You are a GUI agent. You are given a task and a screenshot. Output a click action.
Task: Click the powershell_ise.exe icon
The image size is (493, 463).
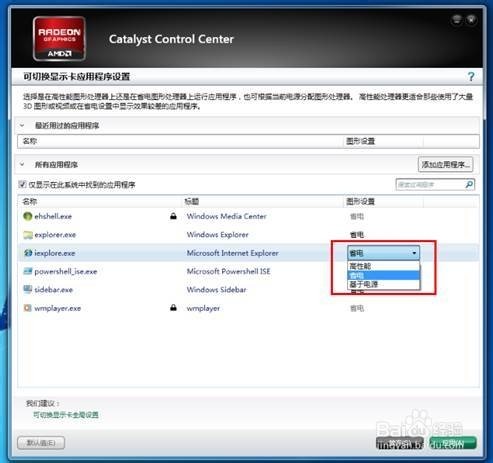[28, 271]
